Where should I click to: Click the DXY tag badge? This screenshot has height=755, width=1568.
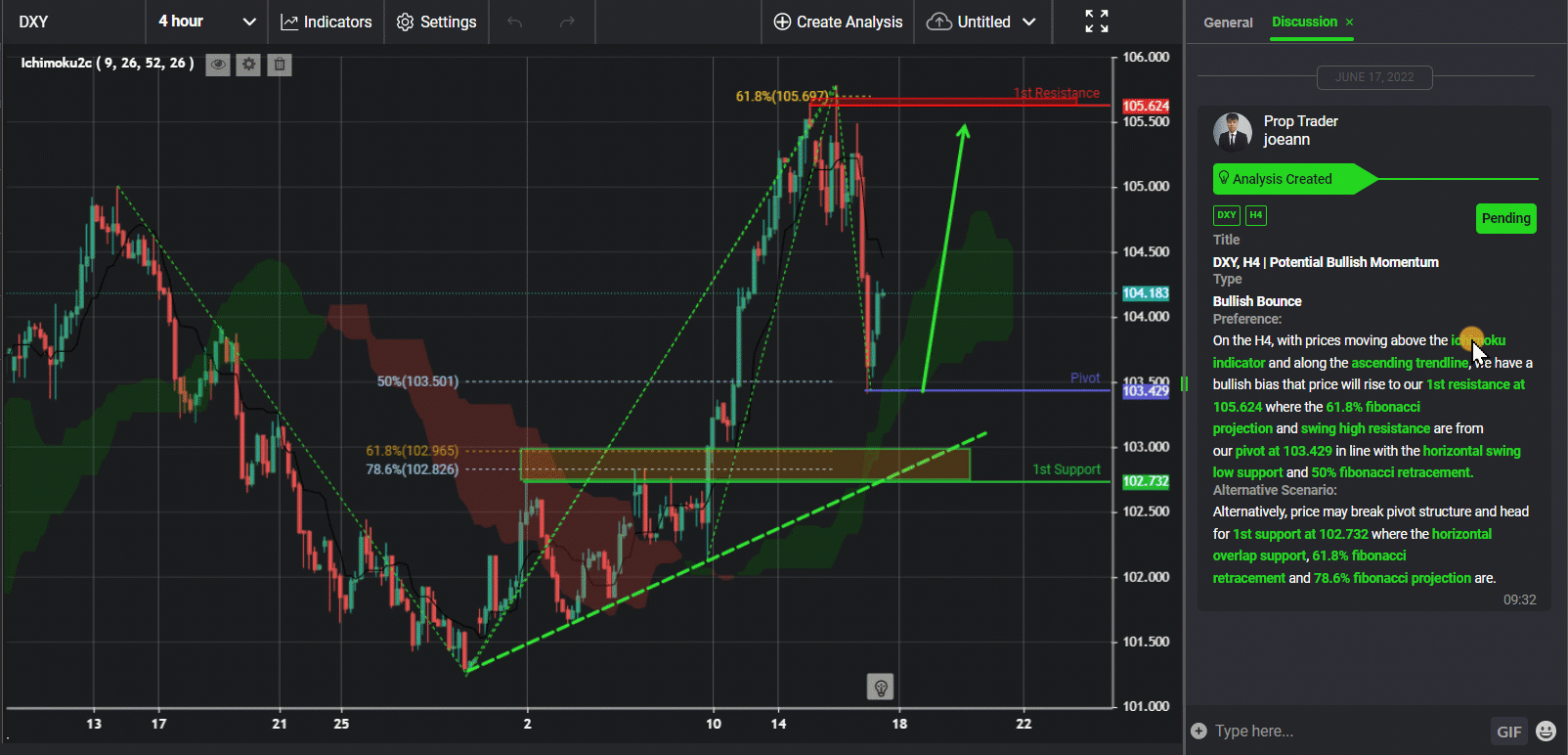tap(1227, 215)
